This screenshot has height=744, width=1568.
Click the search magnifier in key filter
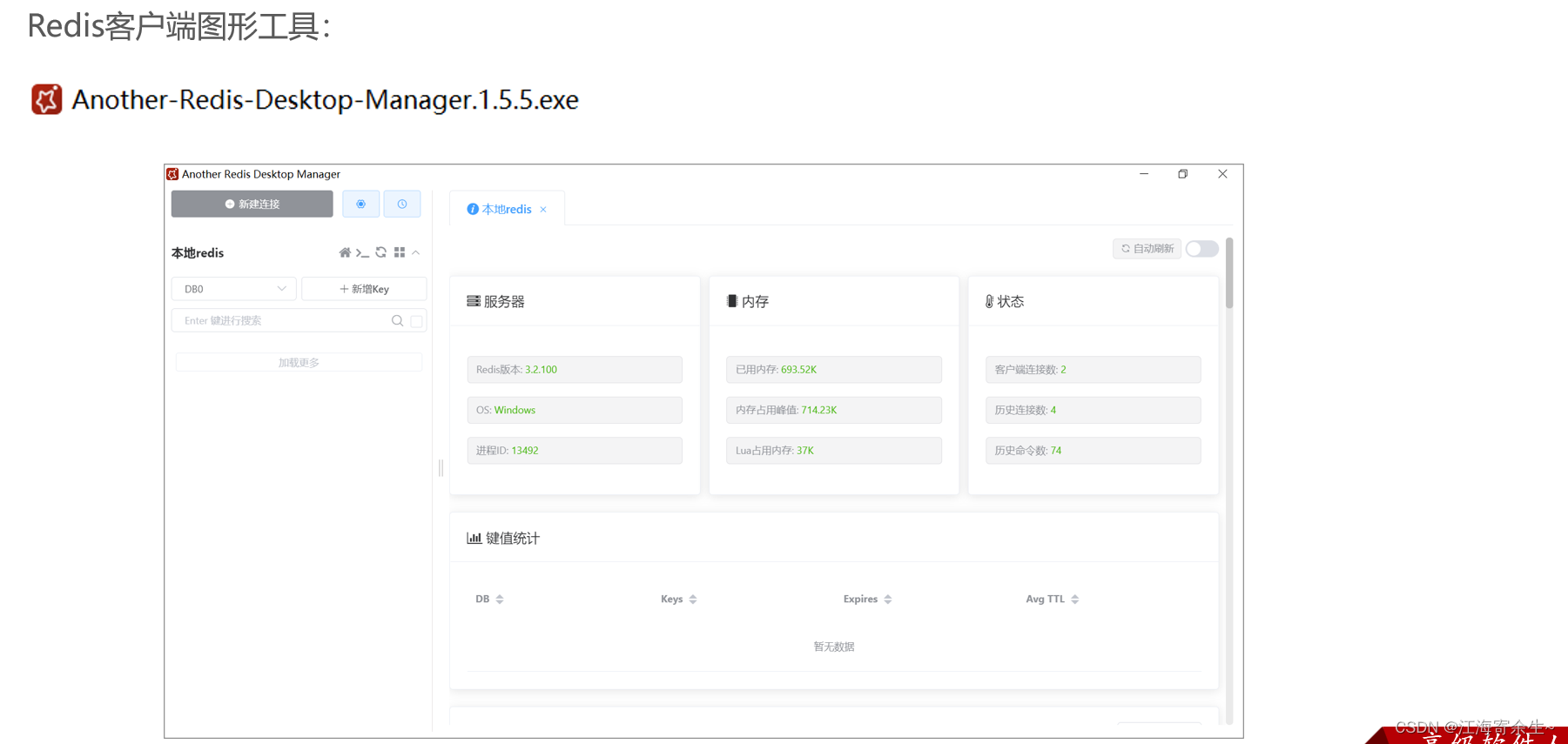tap(397, 320)
